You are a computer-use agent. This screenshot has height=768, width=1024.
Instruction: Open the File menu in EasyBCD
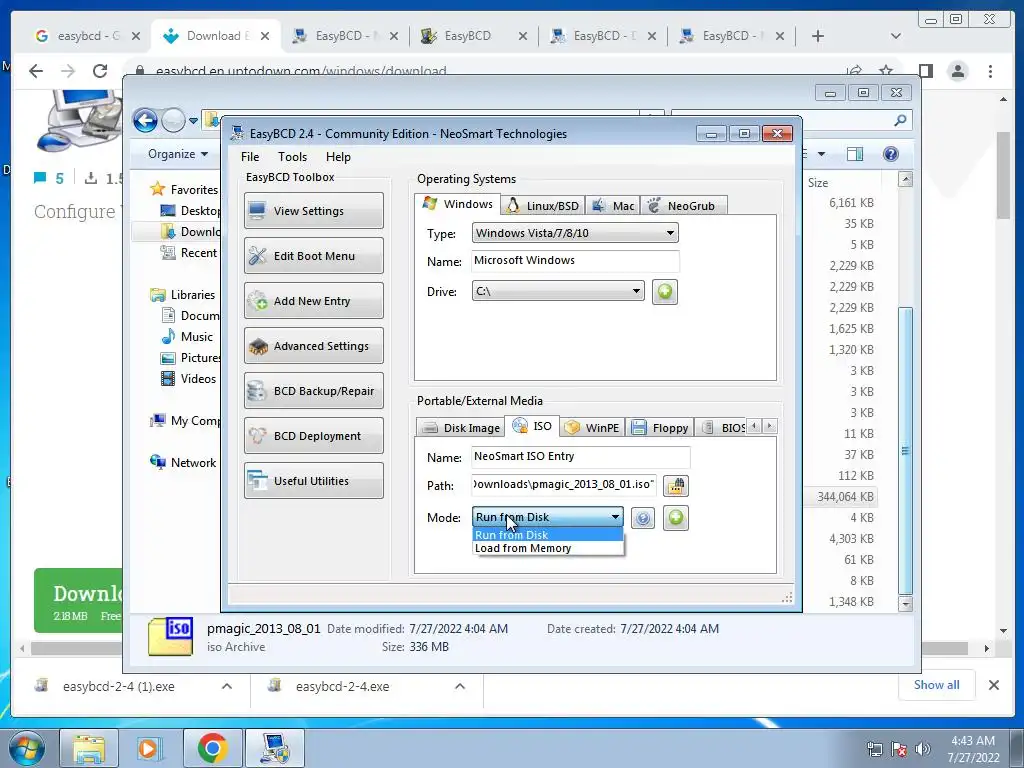[249, 157]
